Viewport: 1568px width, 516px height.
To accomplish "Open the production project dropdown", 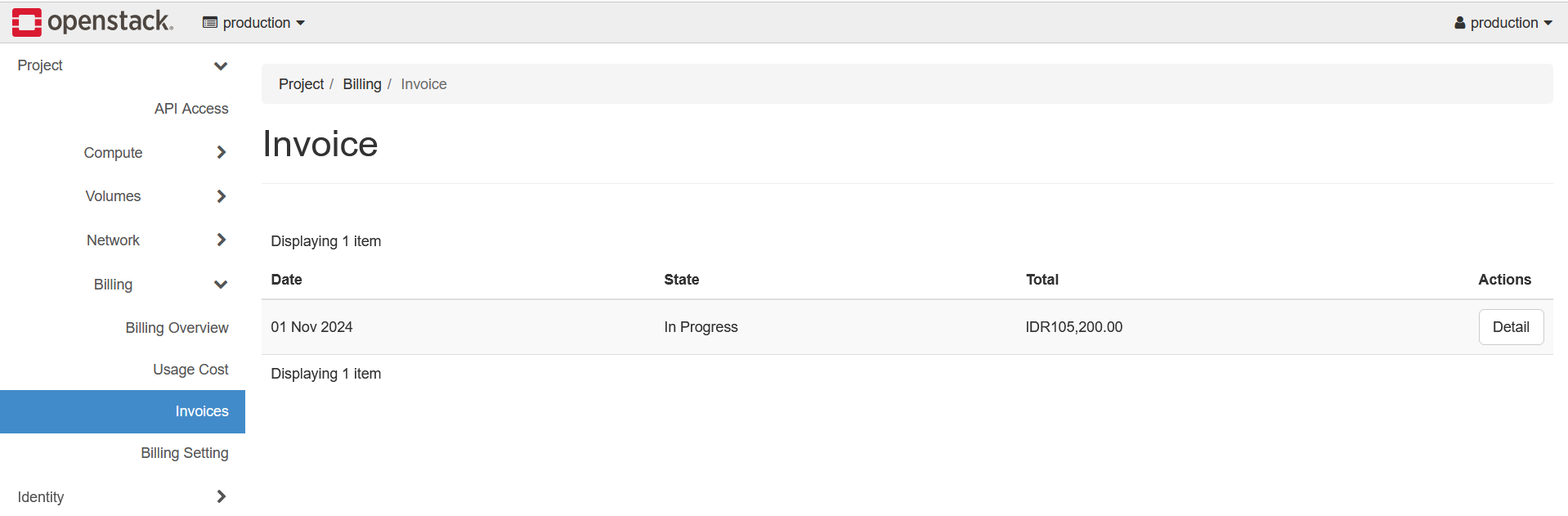I will point(255,23).
